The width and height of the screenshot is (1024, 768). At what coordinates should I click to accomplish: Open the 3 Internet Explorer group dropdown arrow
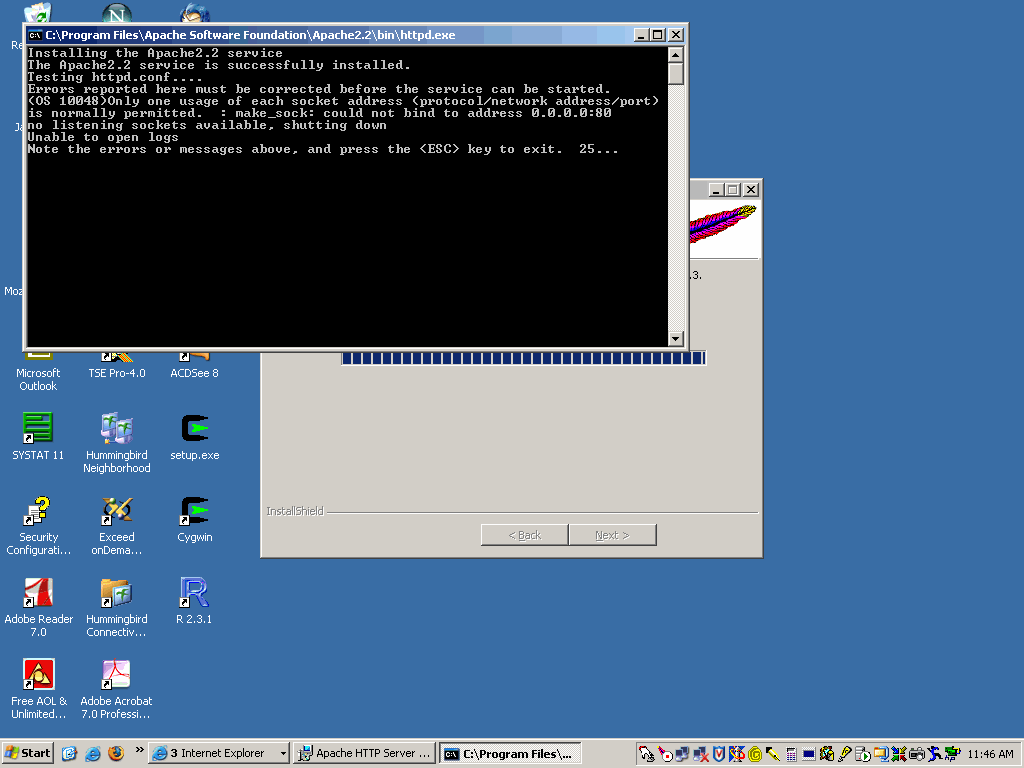pos(283,754)
